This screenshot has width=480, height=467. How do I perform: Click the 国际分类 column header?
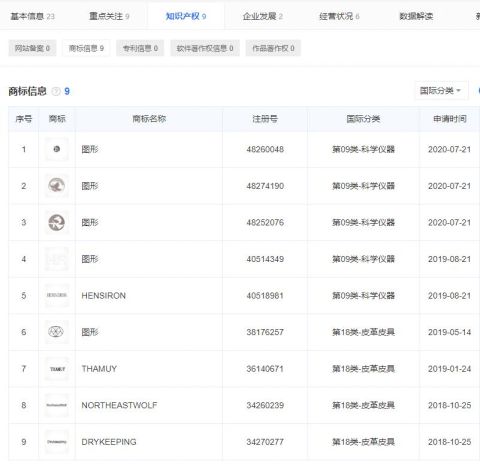(363, 119)
